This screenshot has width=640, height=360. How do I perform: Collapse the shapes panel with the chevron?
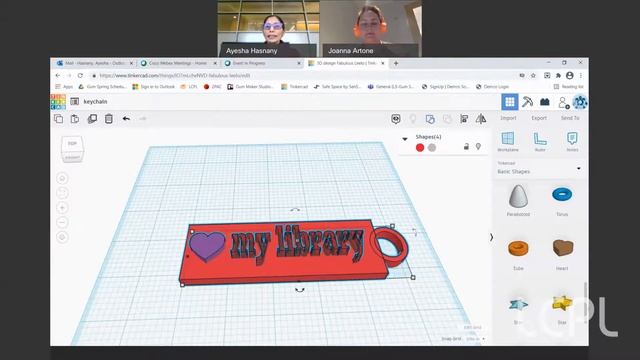491,237
